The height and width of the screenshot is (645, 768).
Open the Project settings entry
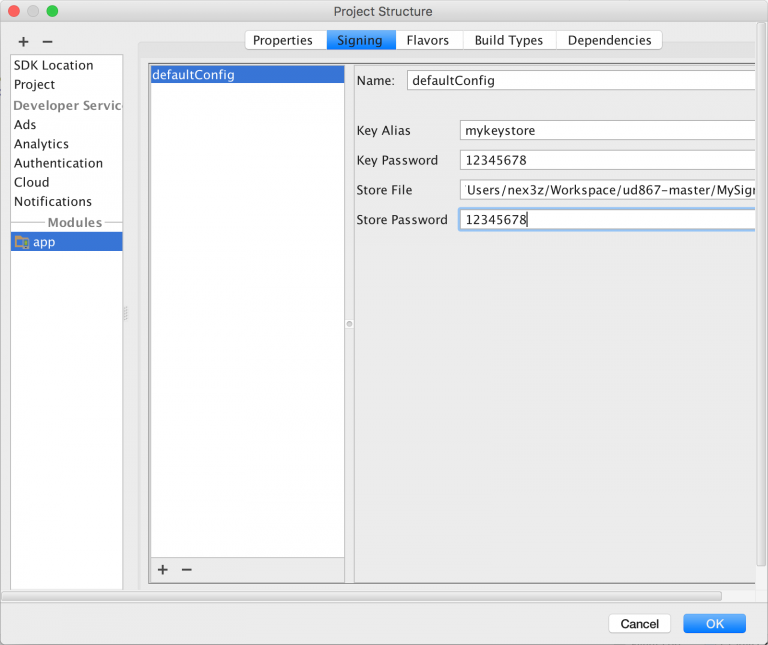point(35,85)
